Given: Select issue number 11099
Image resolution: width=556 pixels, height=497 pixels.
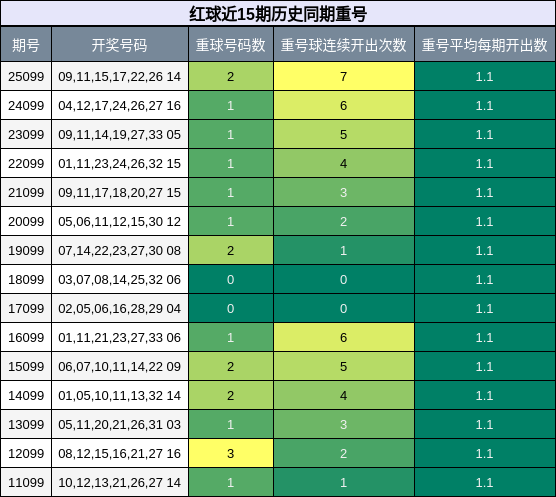Looking at the screenshot, I should point(26,482).
